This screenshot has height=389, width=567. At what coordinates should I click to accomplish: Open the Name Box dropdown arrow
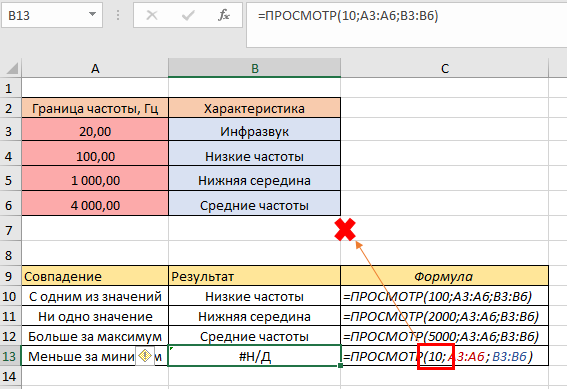pos(92,15)
